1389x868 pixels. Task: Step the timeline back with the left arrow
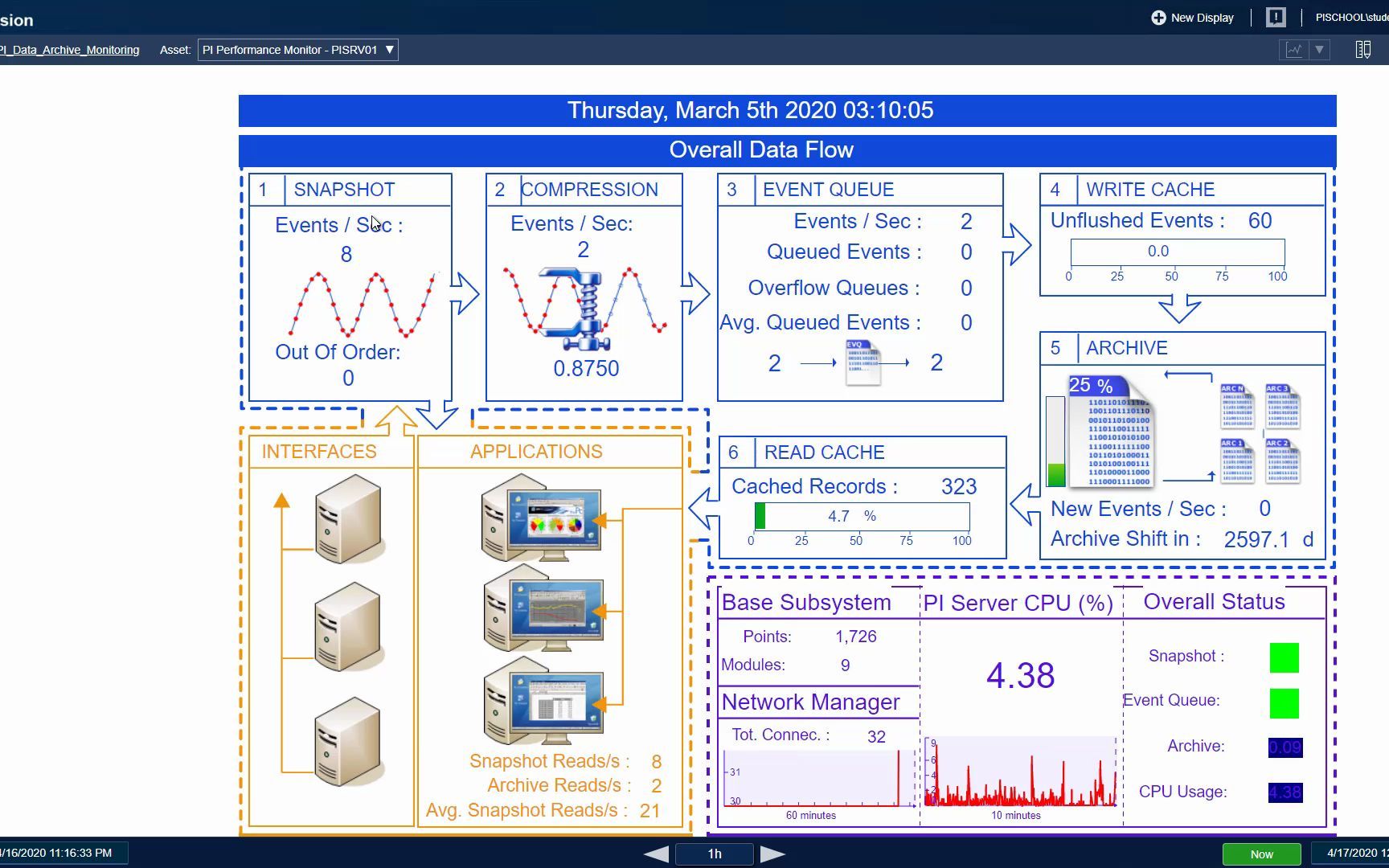click(x=654, y=854)
